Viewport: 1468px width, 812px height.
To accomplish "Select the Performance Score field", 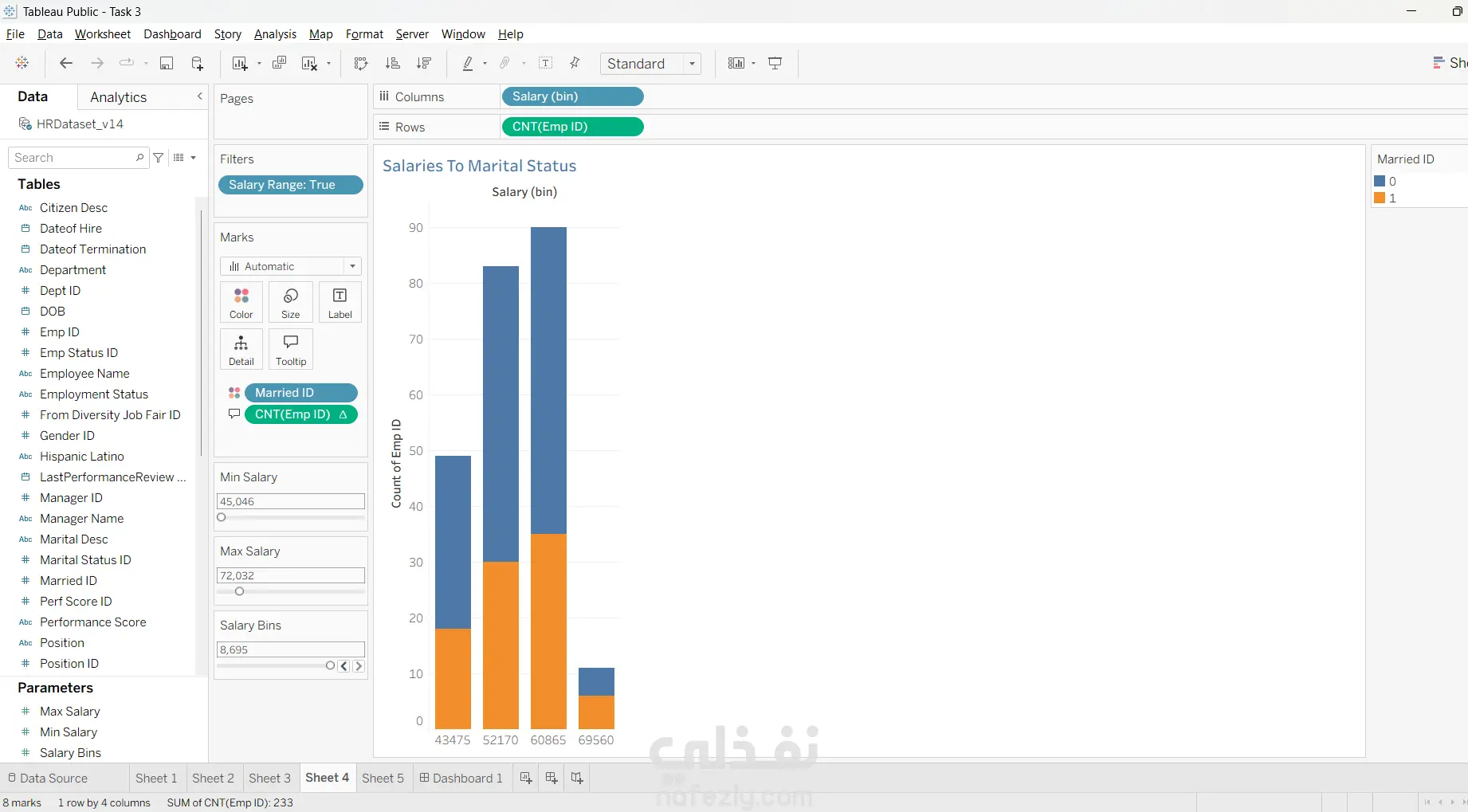I will (x=92, y=622).
